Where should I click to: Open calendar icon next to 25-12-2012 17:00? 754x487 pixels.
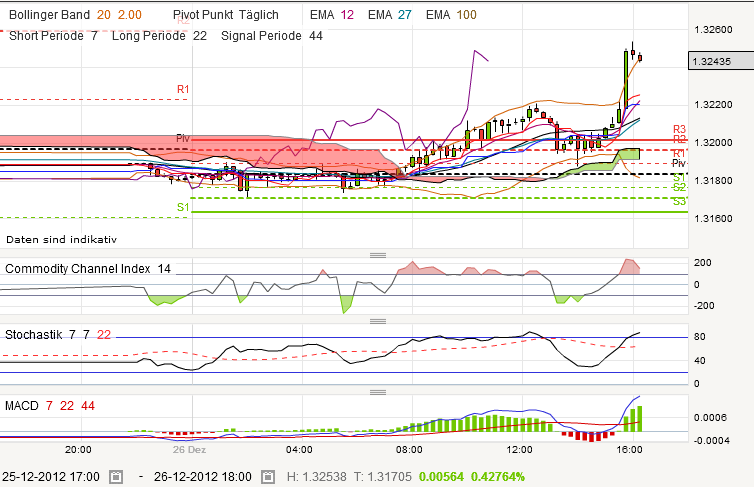click(x=115, y=477)
